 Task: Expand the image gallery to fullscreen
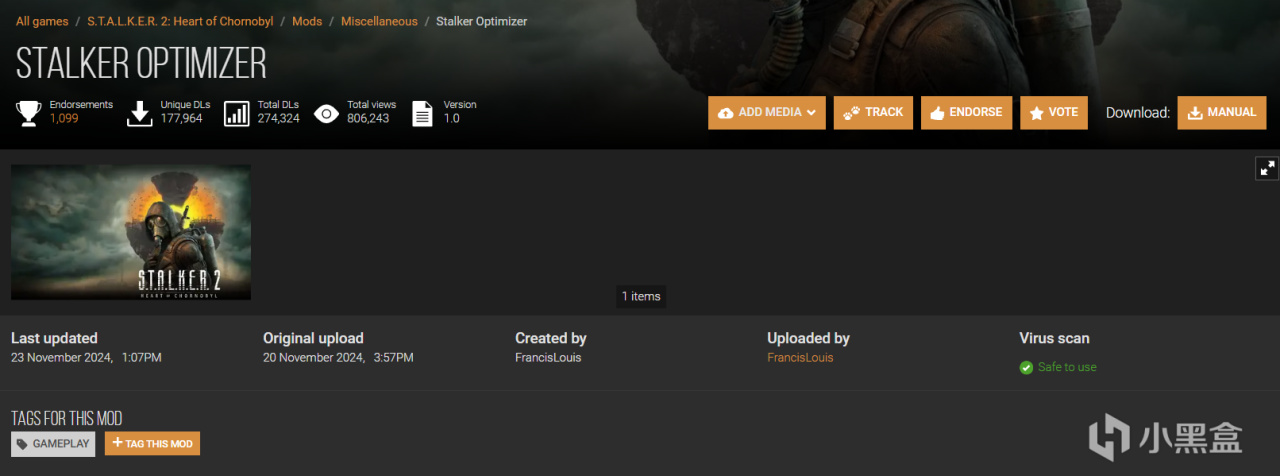point(1267,168)
